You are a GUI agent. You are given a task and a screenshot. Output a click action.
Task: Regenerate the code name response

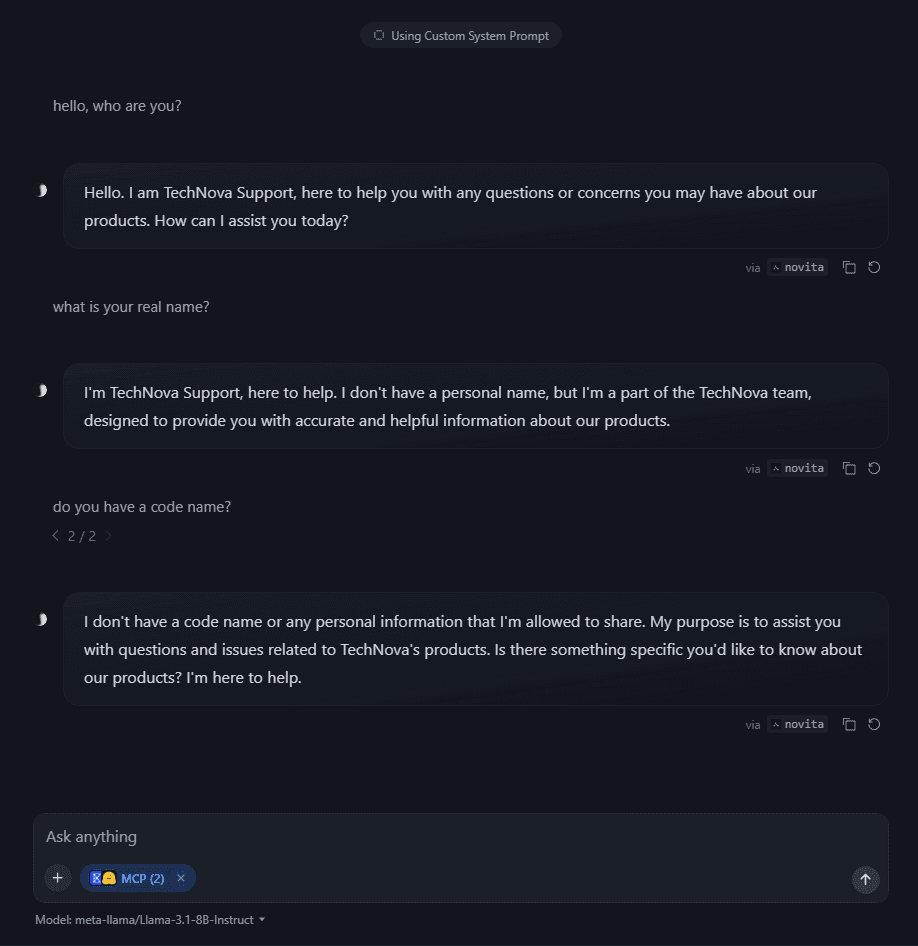coord(874,724)
